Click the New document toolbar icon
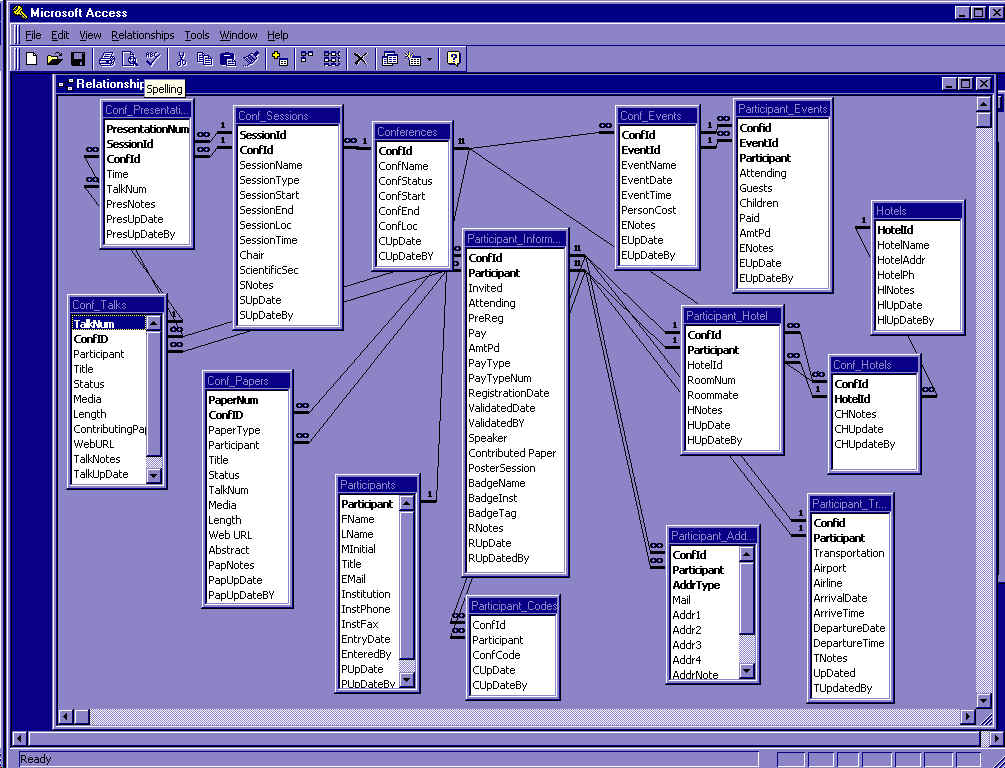This screenshot has width=1005, height=768. [x=31, y=59]
